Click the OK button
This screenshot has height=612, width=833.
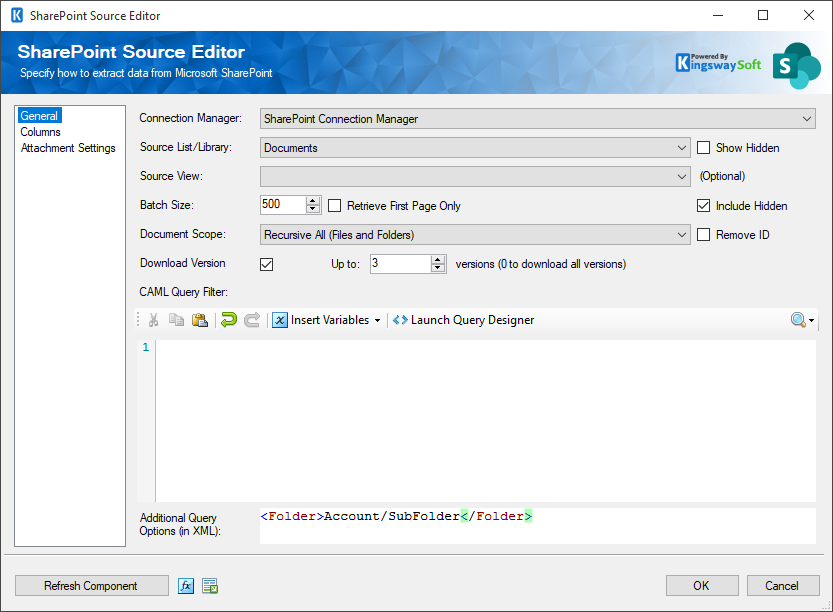point(702,585)
